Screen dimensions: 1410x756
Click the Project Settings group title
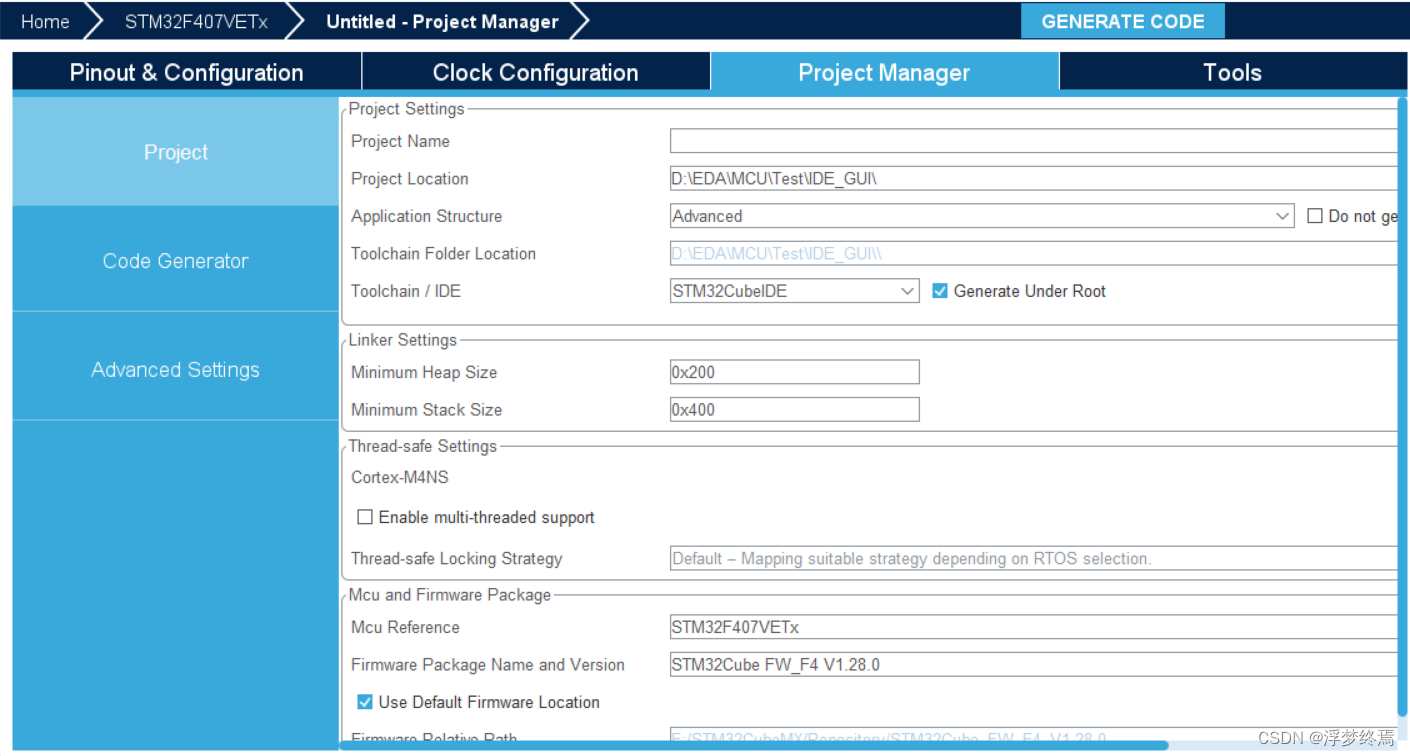point(407,108)
